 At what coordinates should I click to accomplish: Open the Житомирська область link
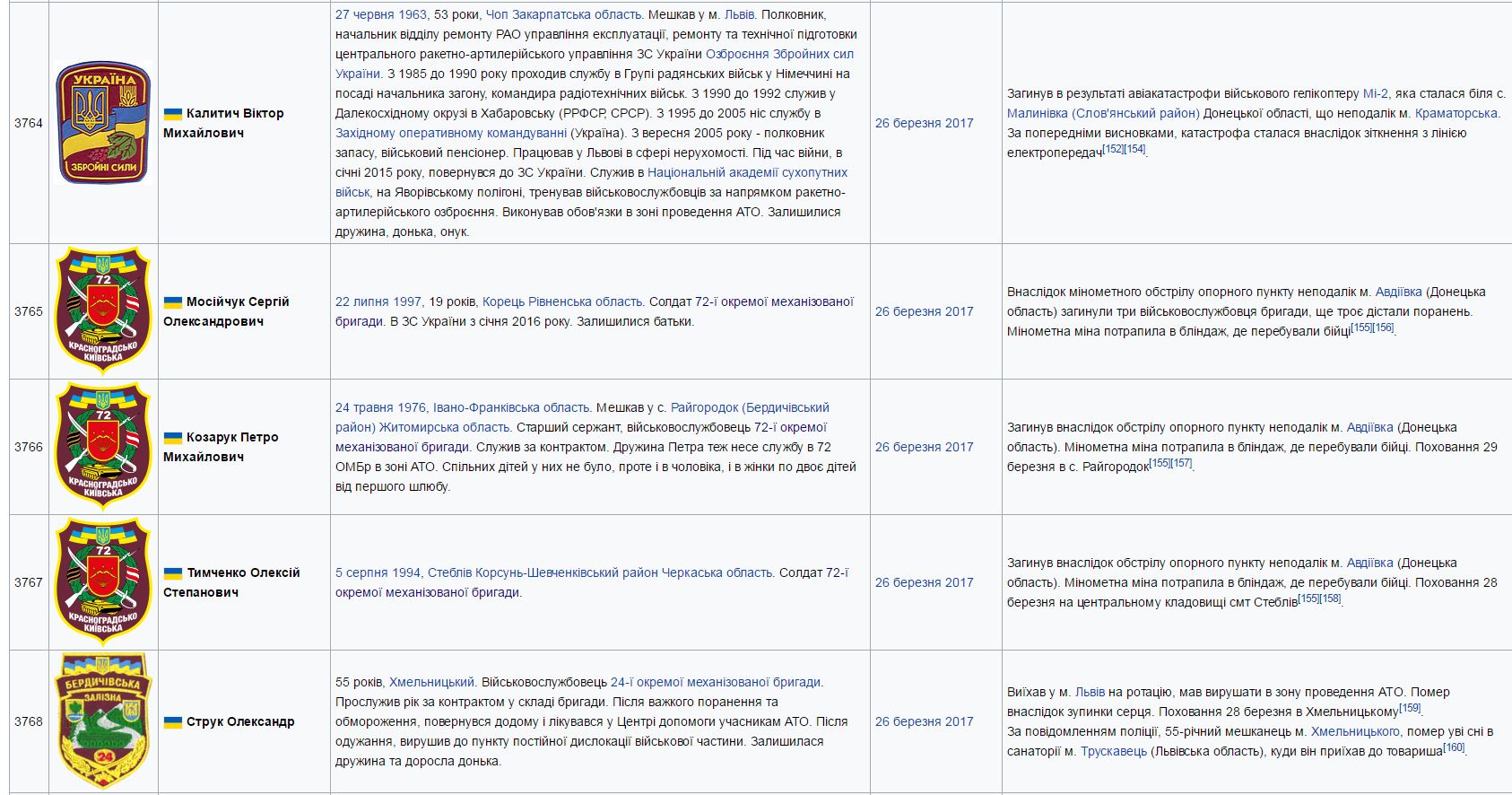click(446, 427)
